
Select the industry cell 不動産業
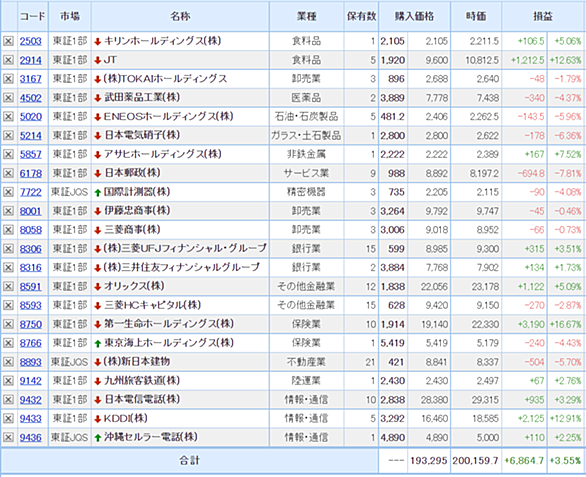[306, 362]
